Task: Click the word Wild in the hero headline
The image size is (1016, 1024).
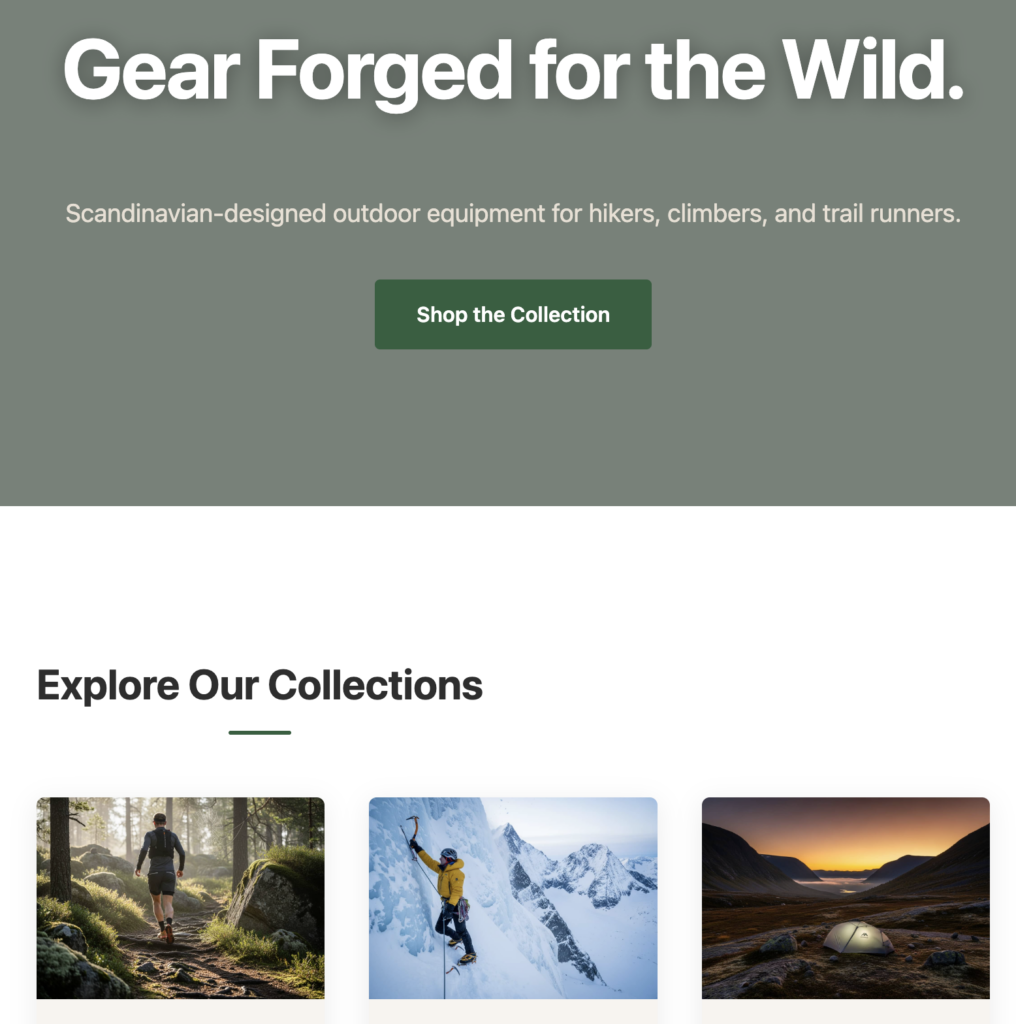Action: pyautogui.click(x=872, y=69)
